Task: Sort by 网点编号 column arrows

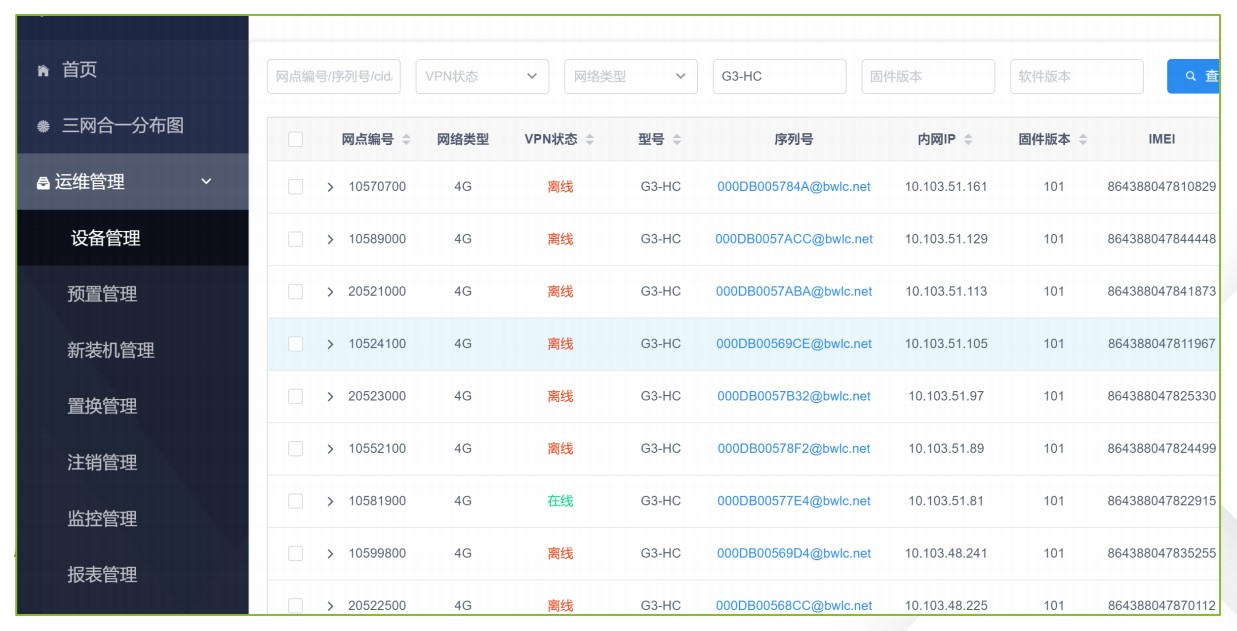Action: pyautogui.click(x=406, y=140)
